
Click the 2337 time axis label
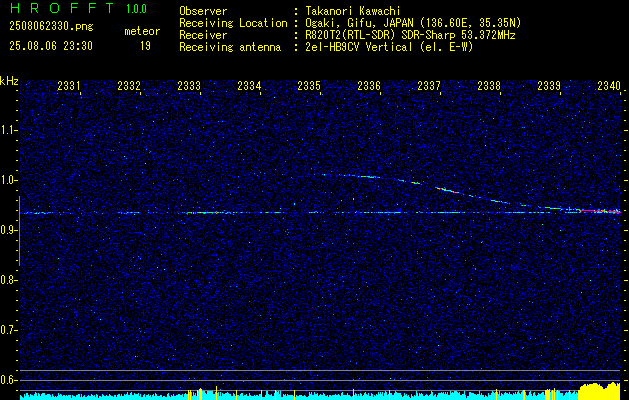pyautogui.click(x=428, y=85)
